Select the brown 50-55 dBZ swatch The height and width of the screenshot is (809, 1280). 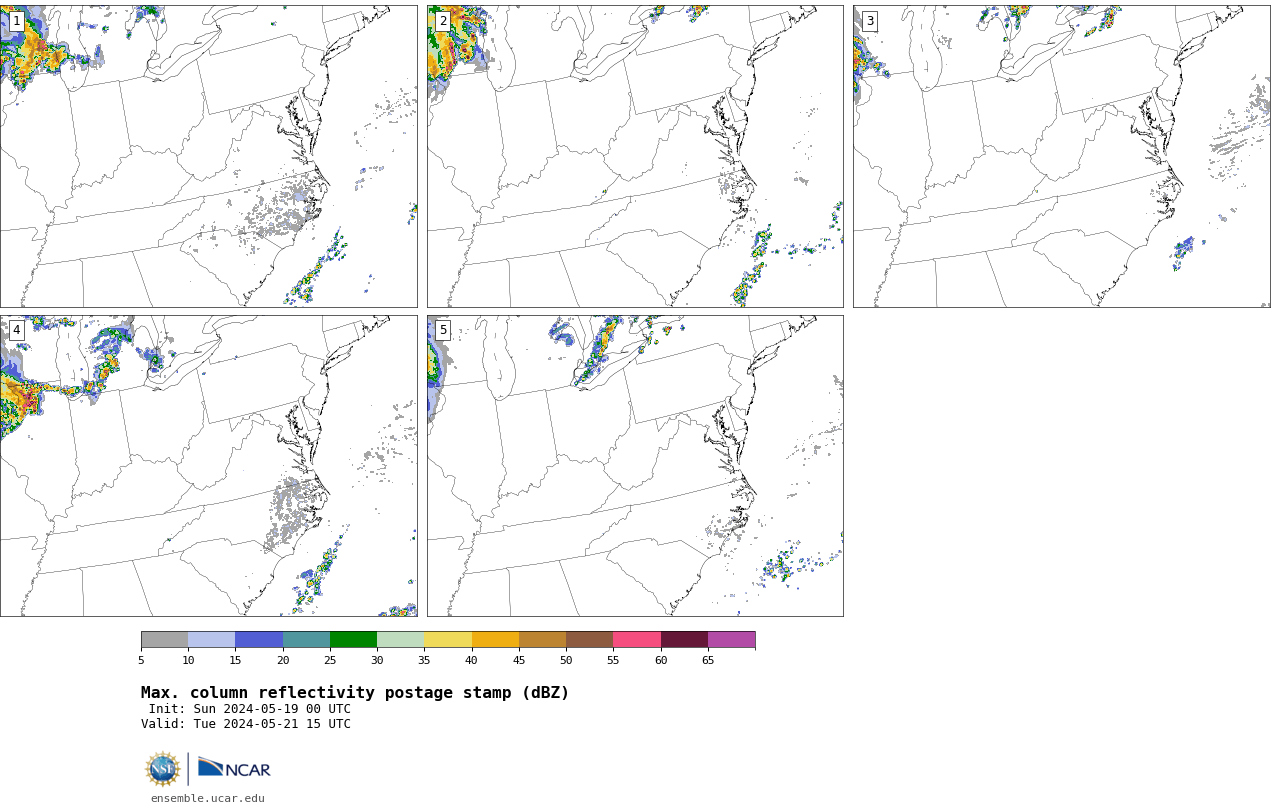[x=590, y=640]
